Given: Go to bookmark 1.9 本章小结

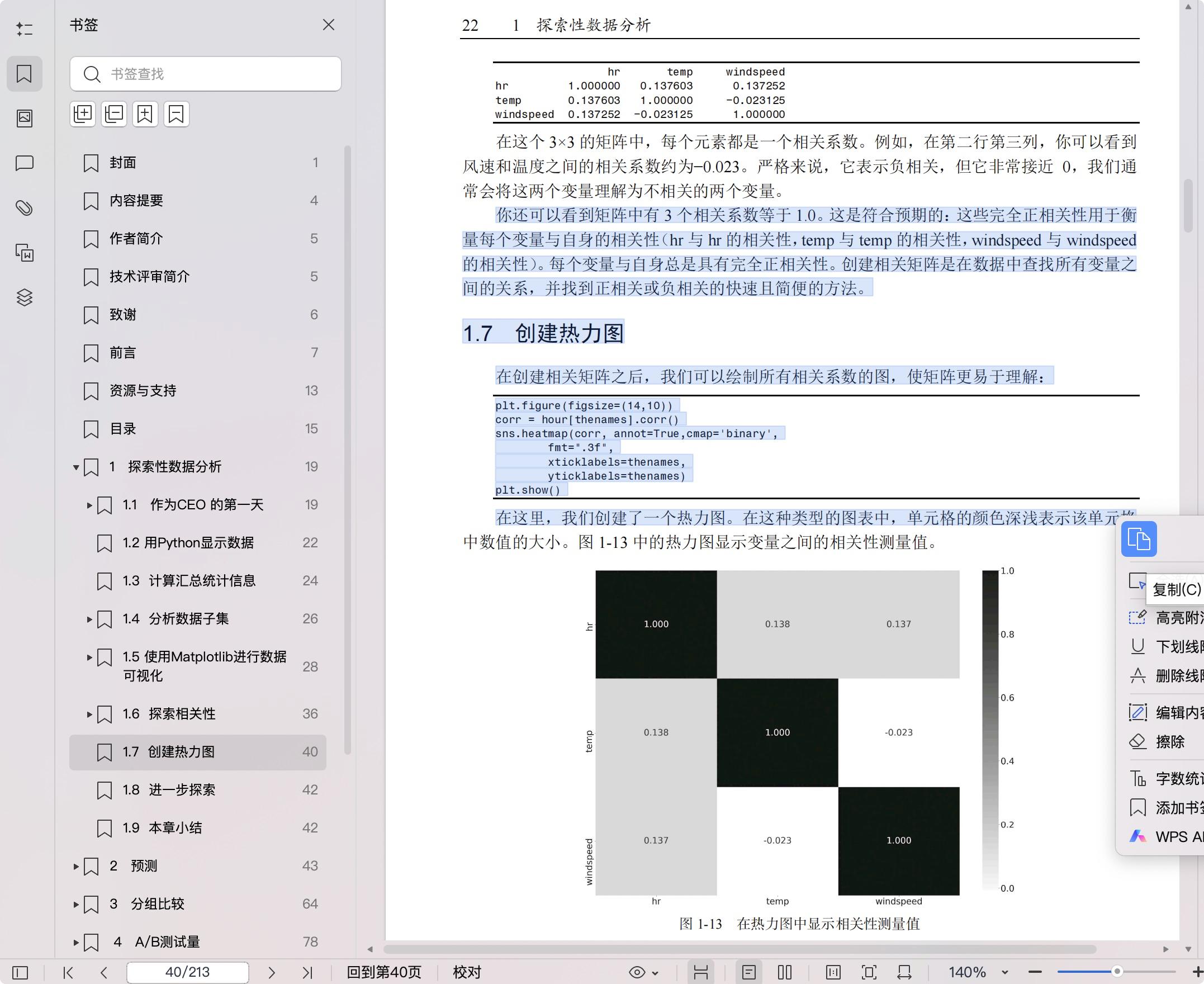Looking at the screenshot, I should (198, 827).
